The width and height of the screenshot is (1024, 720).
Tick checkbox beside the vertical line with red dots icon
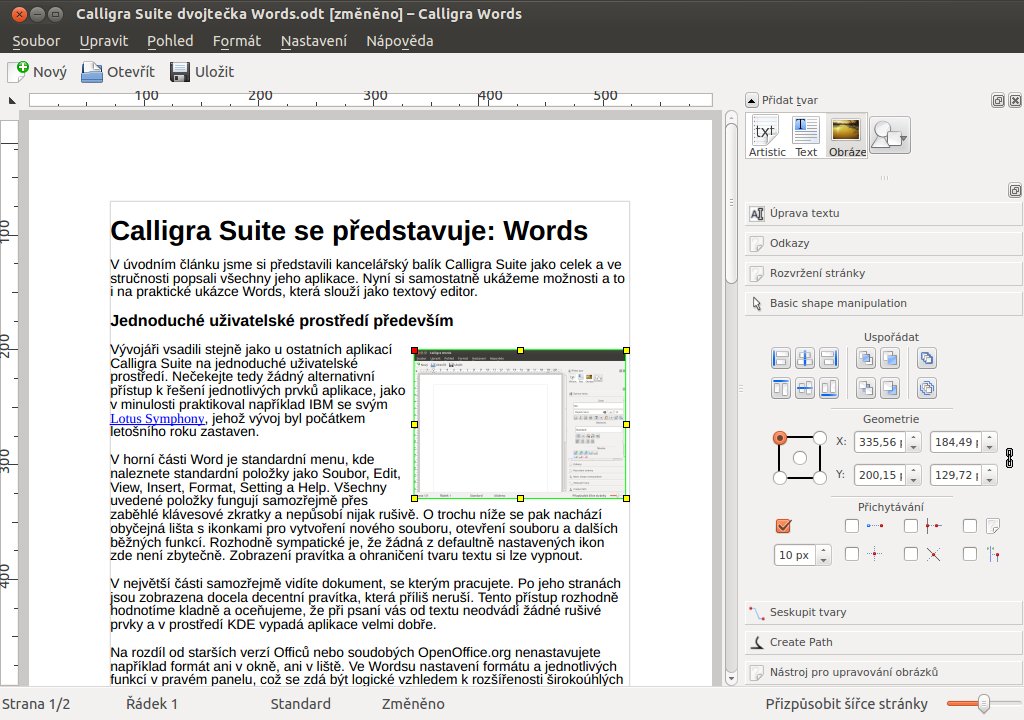pyautogui.click(x=910, y=526)
